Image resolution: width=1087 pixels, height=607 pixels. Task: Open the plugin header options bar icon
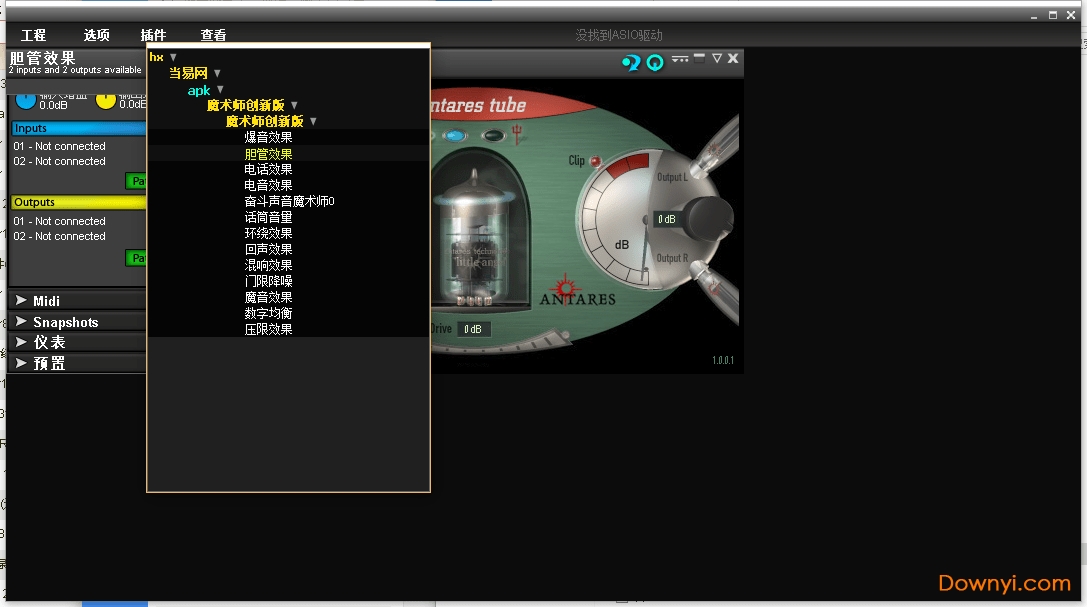click(680, 59)
